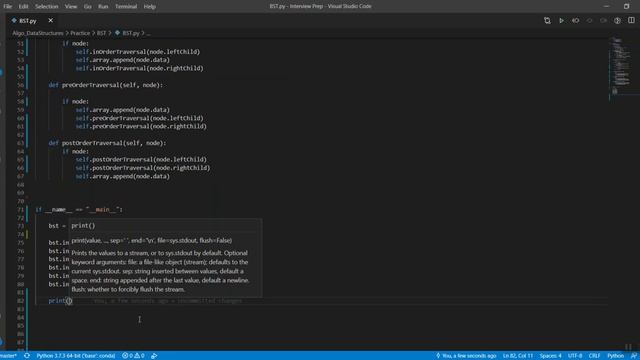This screenshot has width=640, height=360.
Task: Click 'def preOrderTraversal(self, node):' line
Action: click(x=105, y=85)
